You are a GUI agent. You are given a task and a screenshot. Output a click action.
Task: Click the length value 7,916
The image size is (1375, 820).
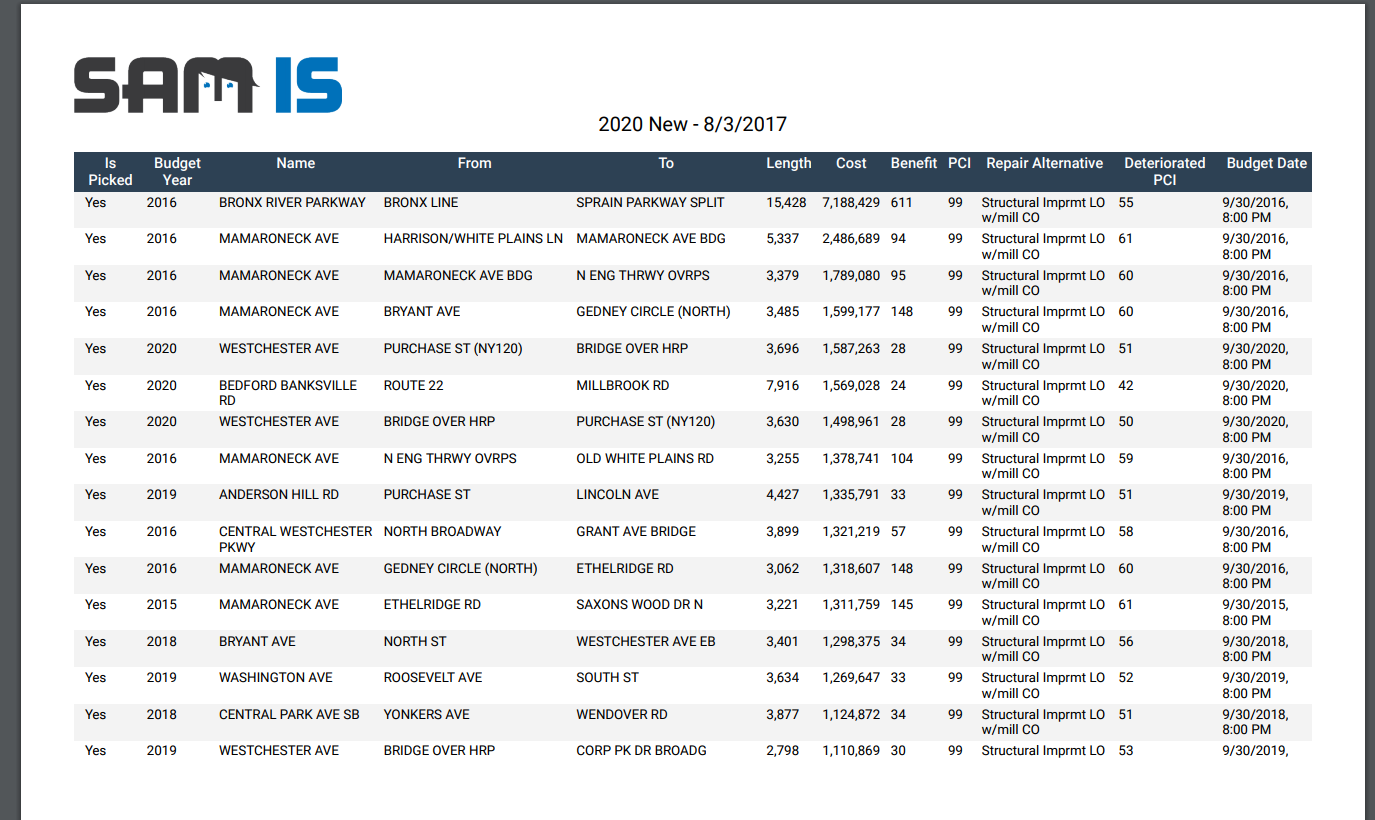(x=782, y=386)
